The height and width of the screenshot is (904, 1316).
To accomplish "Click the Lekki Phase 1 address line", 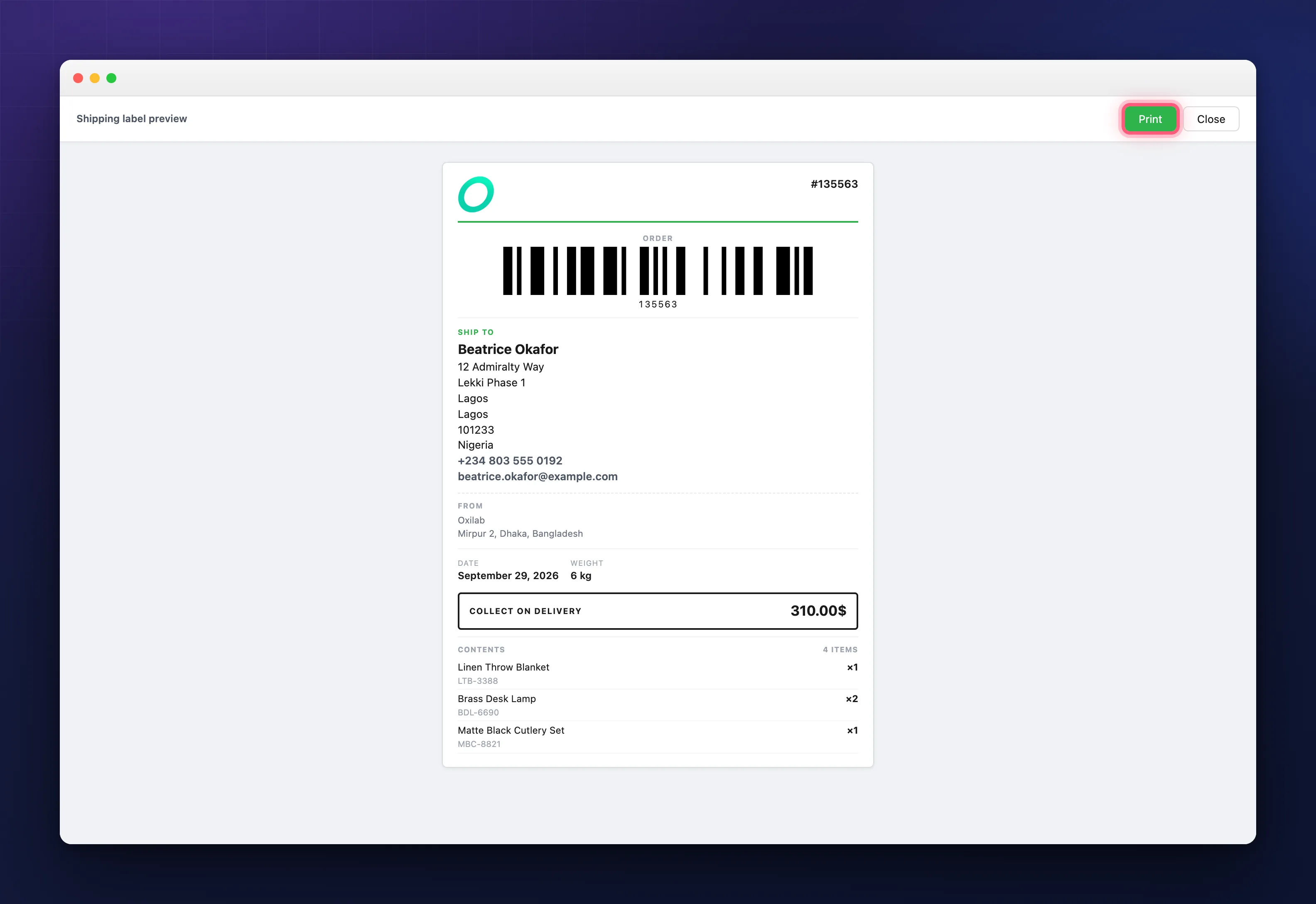I will coord(491,383).
